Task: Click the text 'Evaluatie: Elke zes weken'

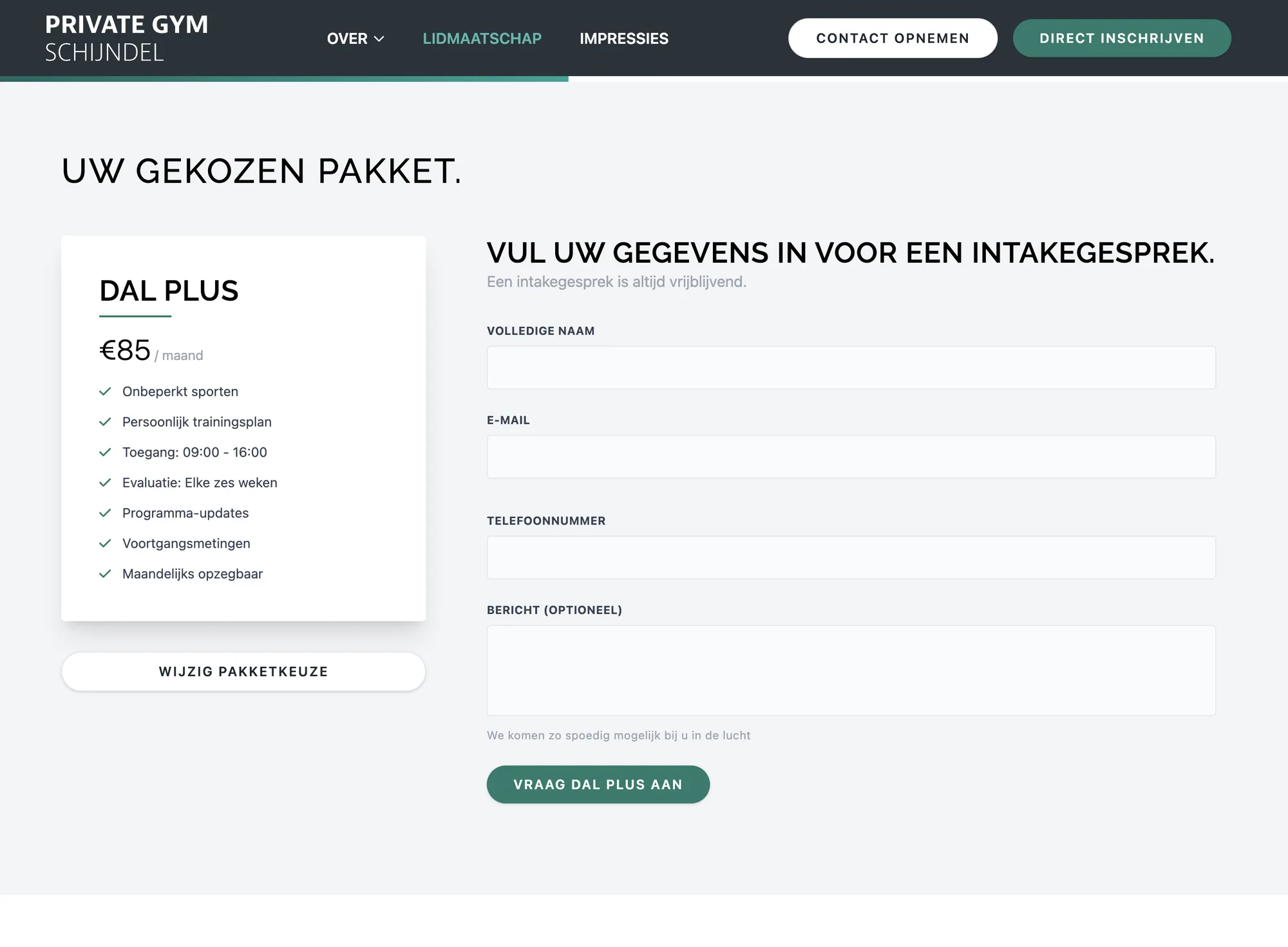Action: (x=200, y=482)
